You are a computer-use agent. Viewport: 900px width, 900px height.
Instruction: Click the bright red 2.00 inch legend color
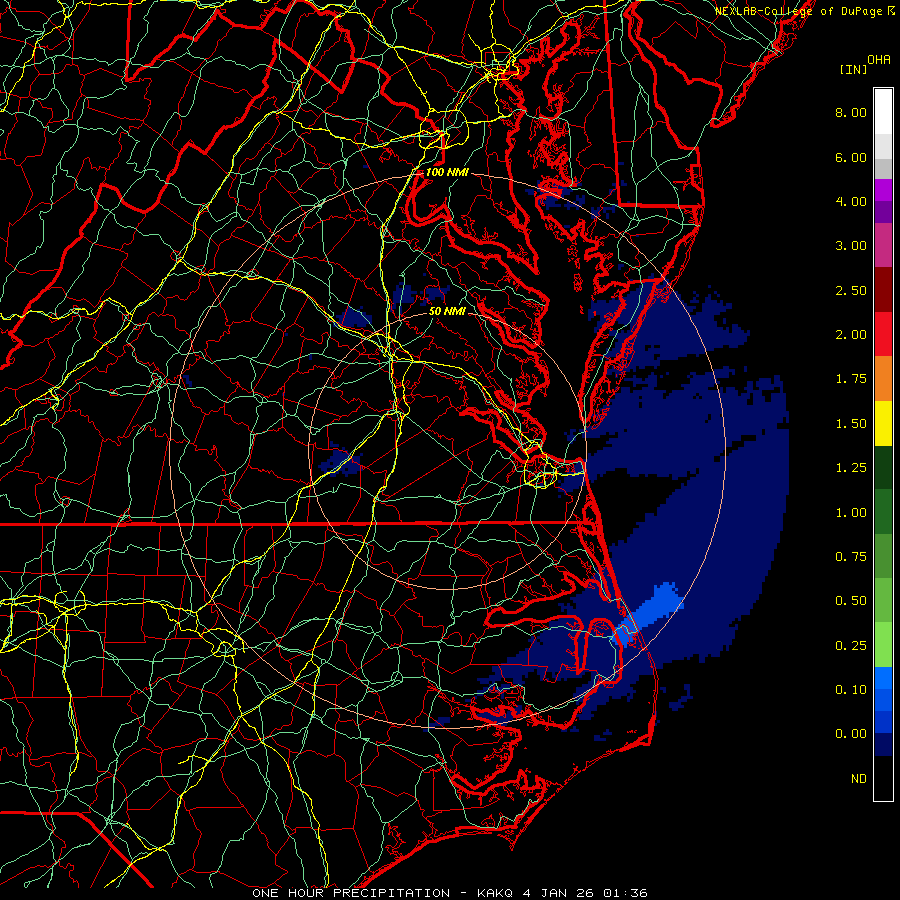(883, 334)
